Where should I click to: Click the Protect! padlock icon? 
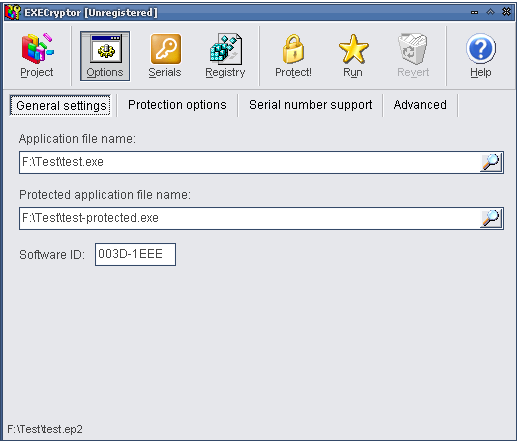293,49
